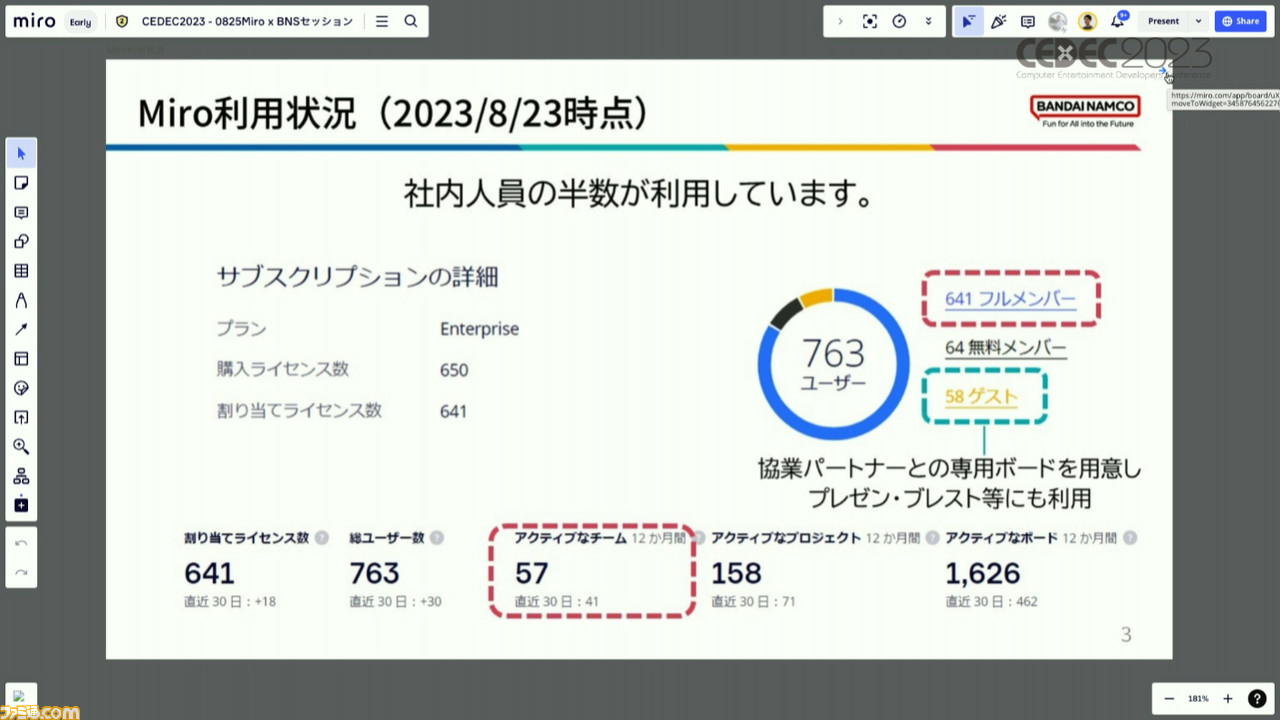Click the BANDAI NAMCO logo on slide
Screen dimensions: 1280x720
(1085, 111)
